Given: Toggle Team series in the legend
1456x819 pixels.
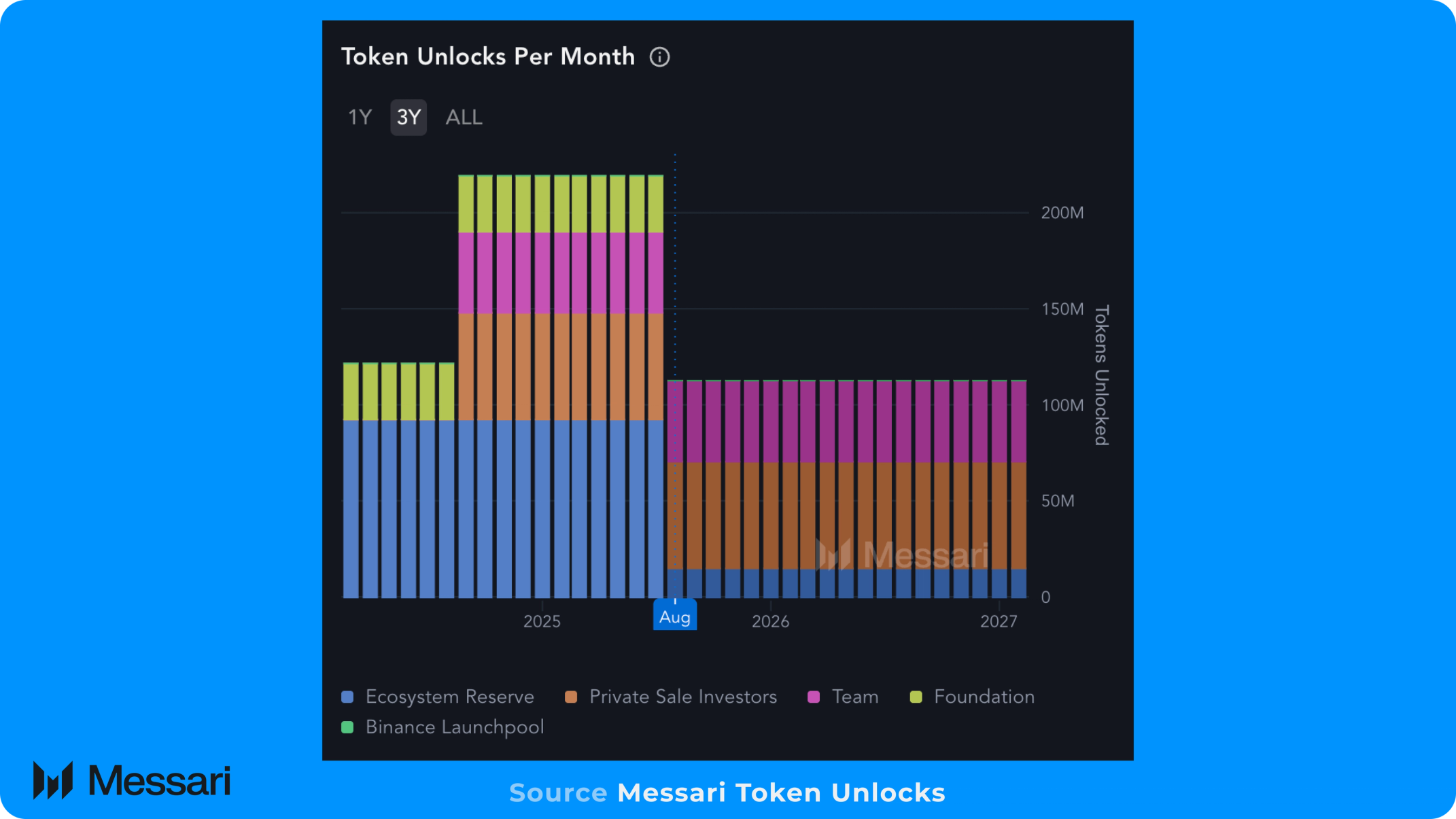Looking at the screenshot, I should pos(843,697).
